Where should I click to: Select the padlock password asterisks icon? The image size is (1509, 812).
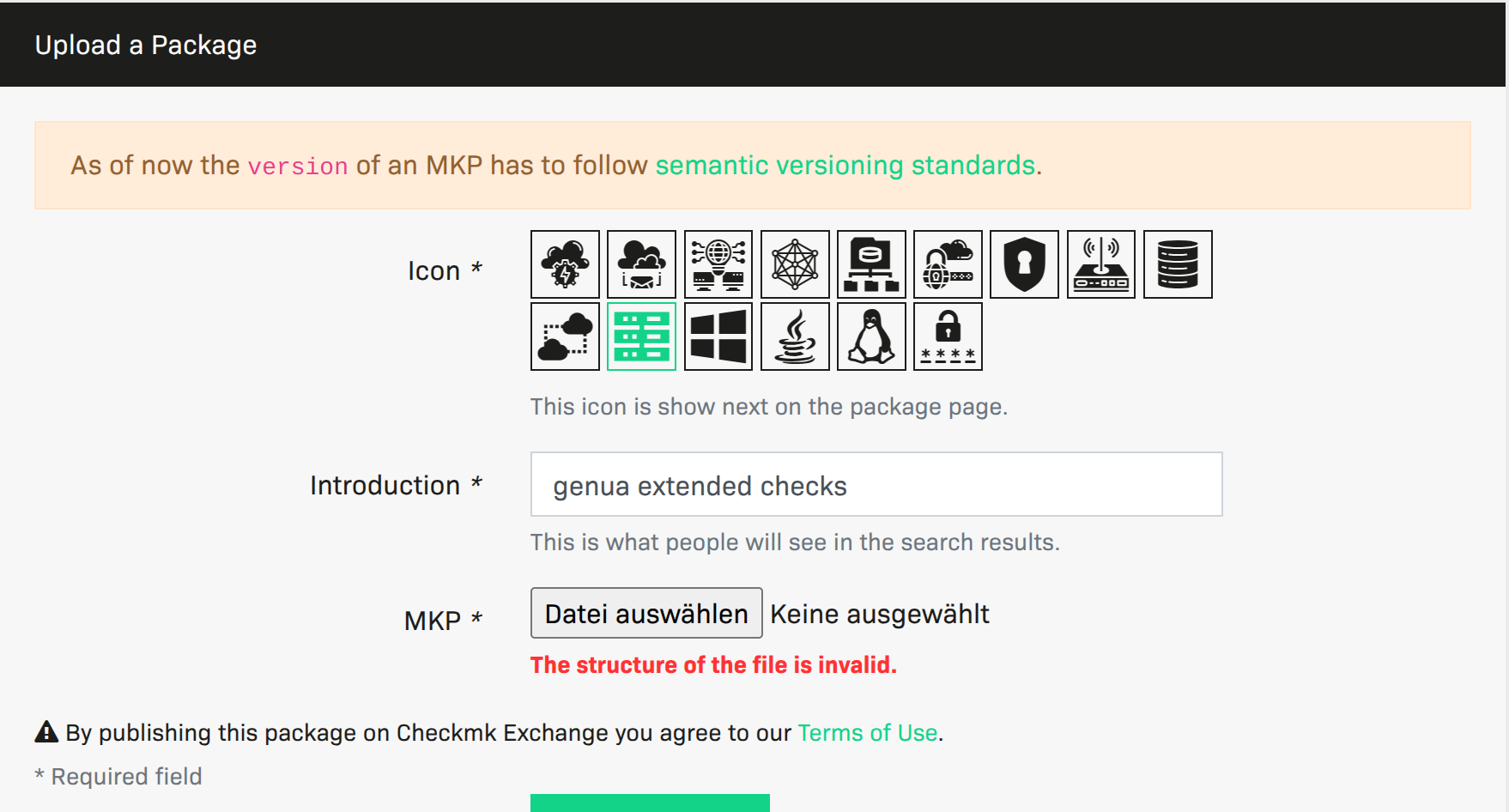pyautogui.click(x=948, y=336)
